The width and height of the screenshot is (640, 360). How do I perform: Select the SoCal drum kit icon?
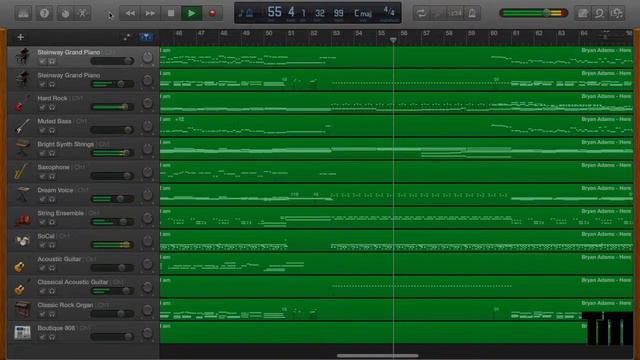pyautogui.click(x=22, y=241)
